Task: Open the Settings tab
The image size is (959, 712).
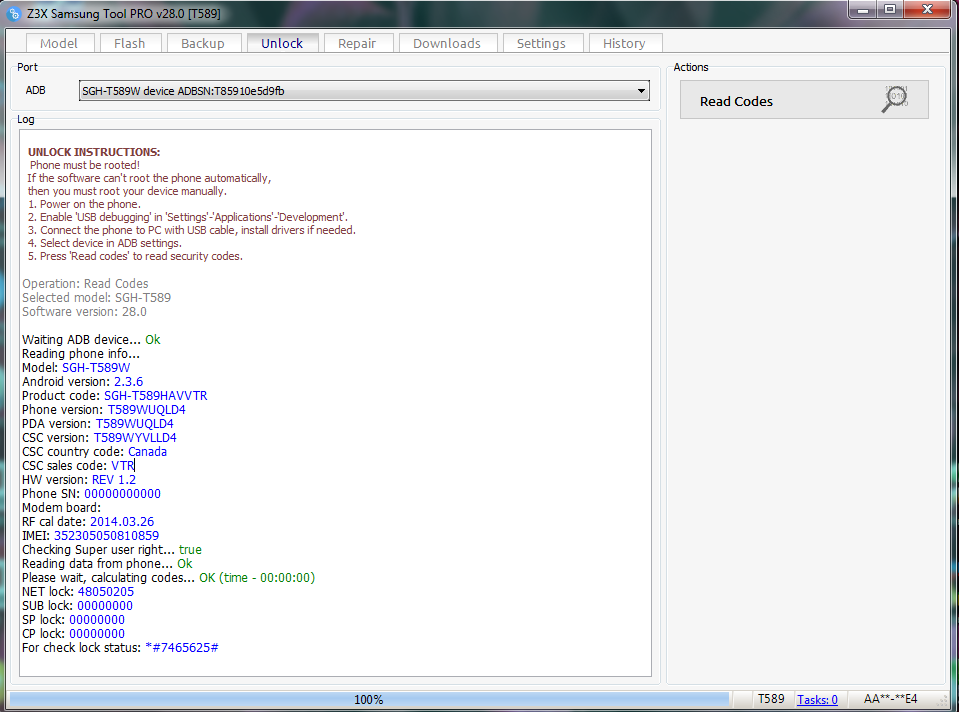Action: click(x=541, y=43)
